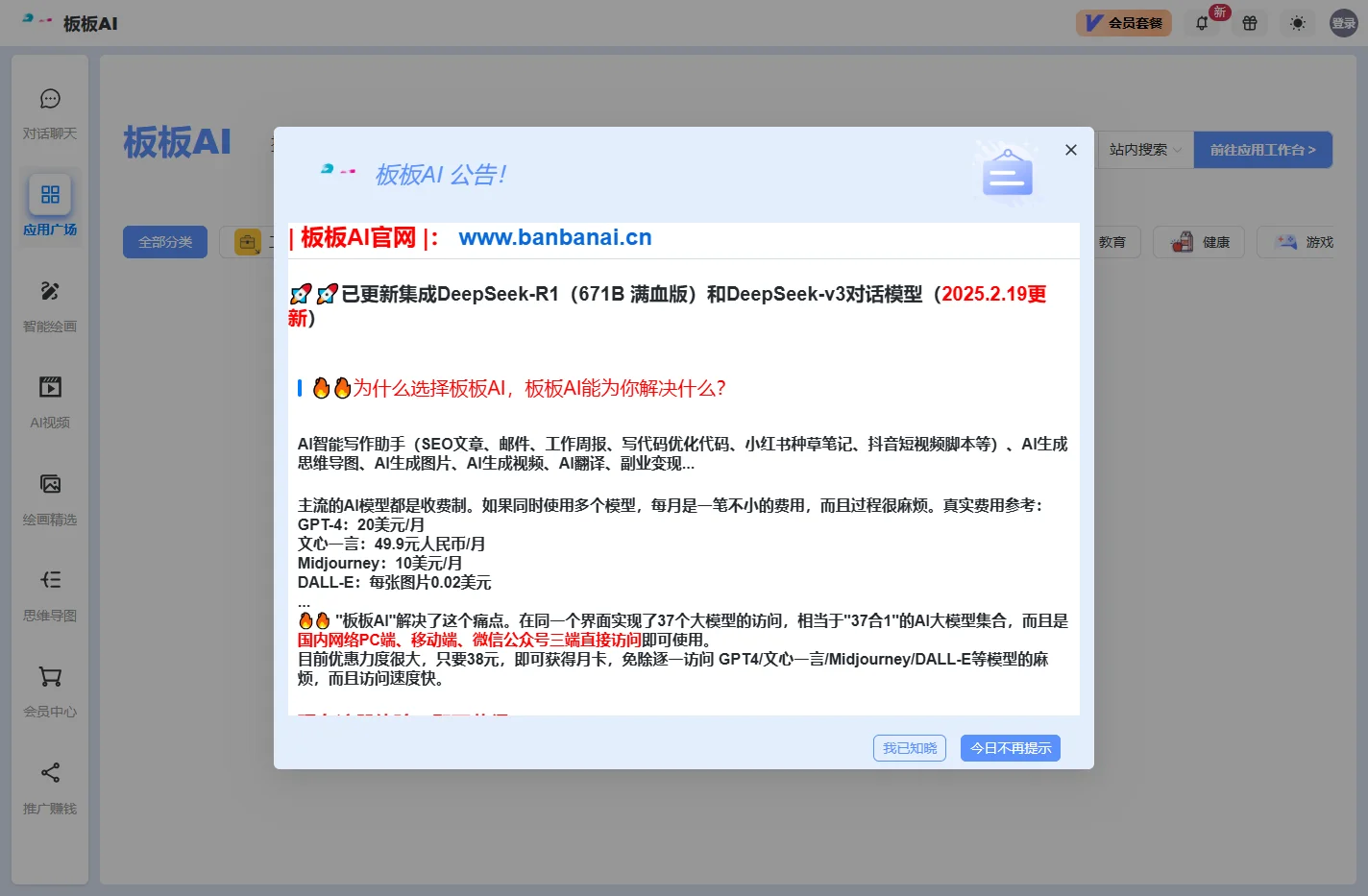Click the Midjourney：10美元/月 line

click(379, 563)
